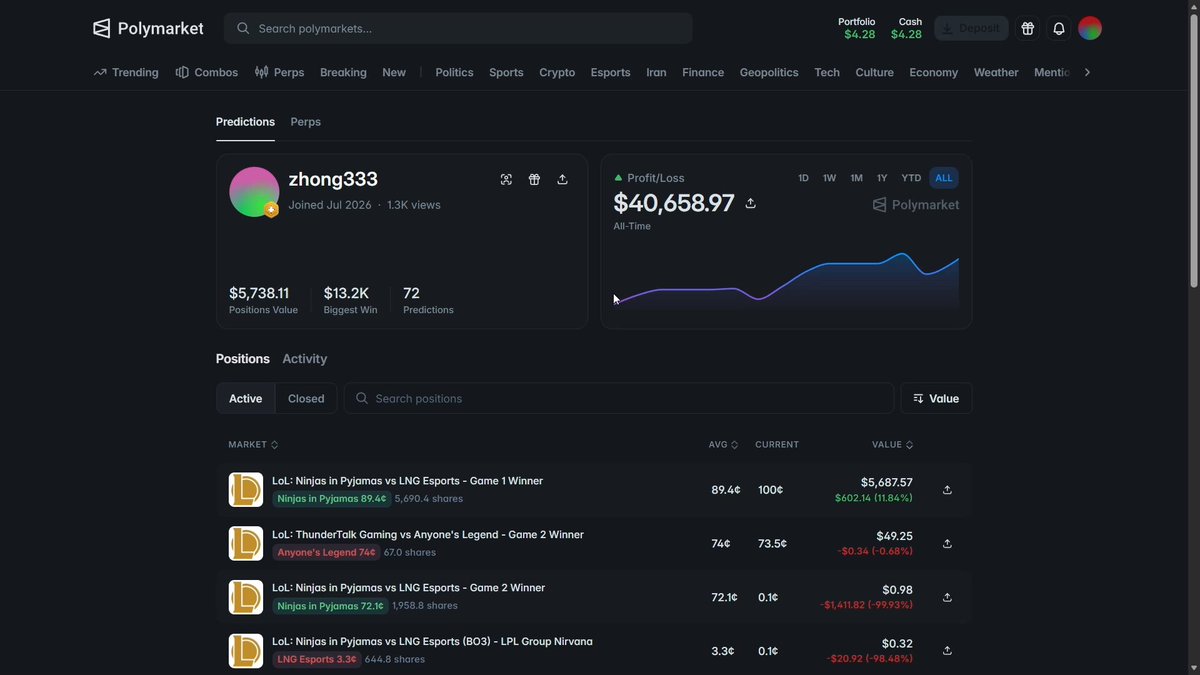Click the Polymarket logo
The width and height of the screenshot is (1200, 675).
(x=148, y=28)
